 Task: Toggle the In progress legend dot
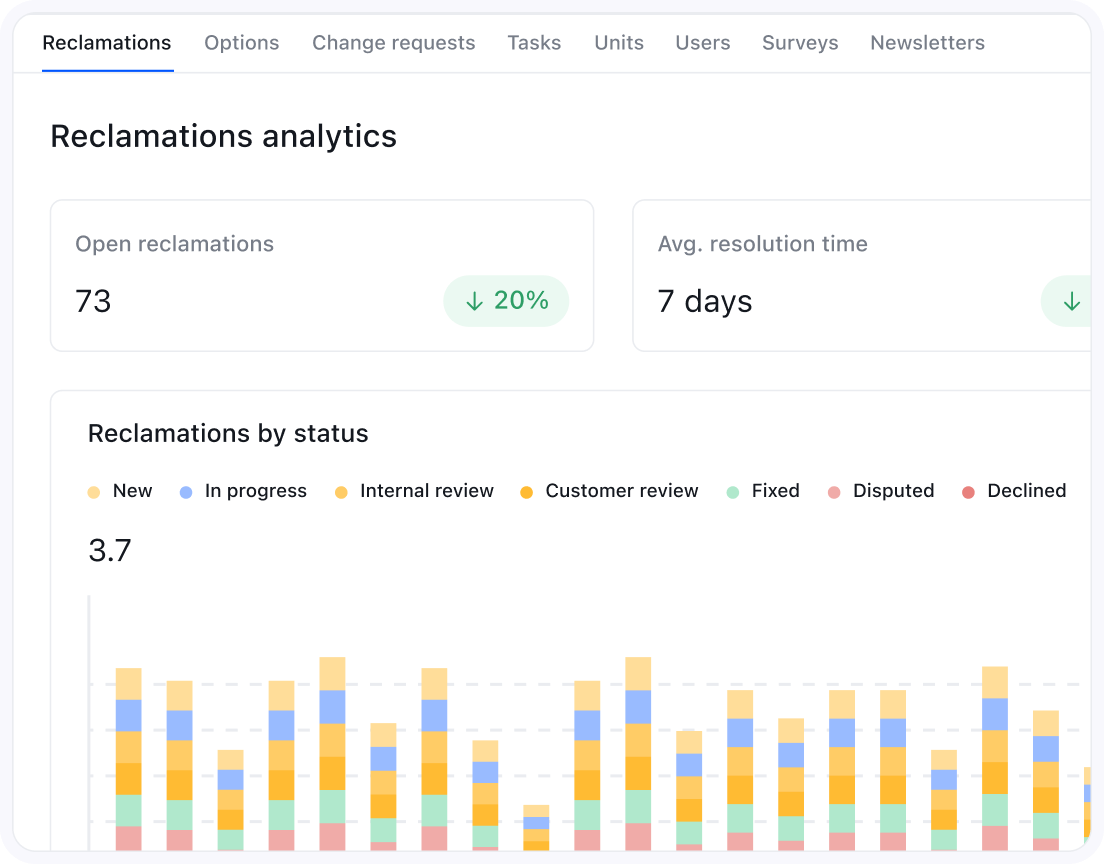point(186,492)
